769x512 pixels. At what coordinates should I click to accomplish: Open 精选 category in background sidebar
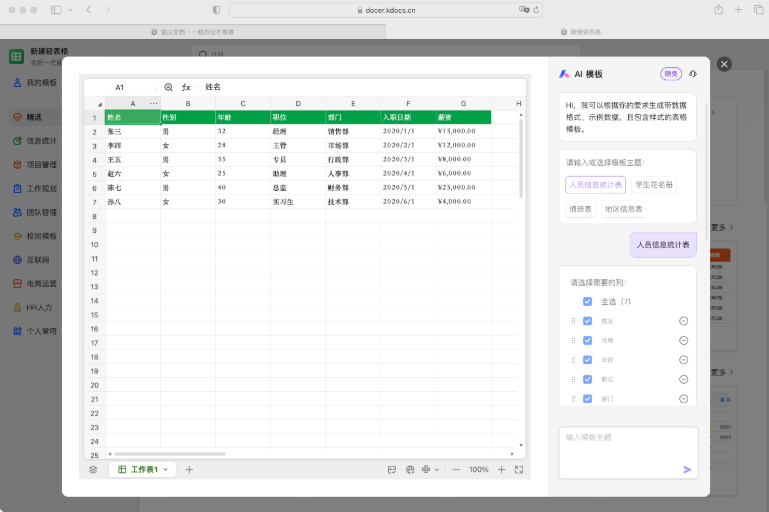[x=34, y=117]
